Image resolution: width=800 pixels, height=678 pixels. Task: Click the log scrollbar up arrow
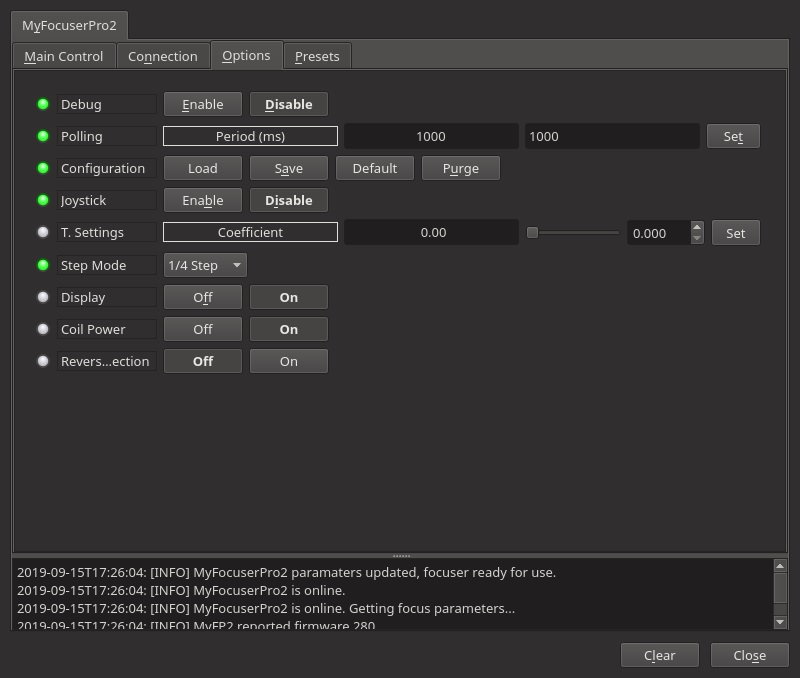780,566
